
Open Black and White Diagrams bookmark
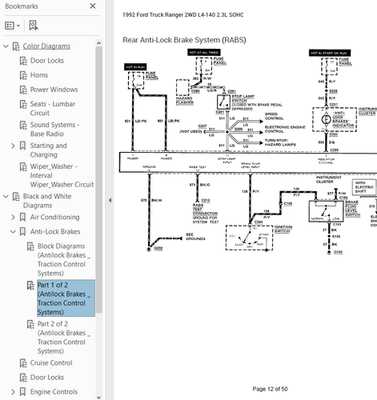tap(47, 201)
